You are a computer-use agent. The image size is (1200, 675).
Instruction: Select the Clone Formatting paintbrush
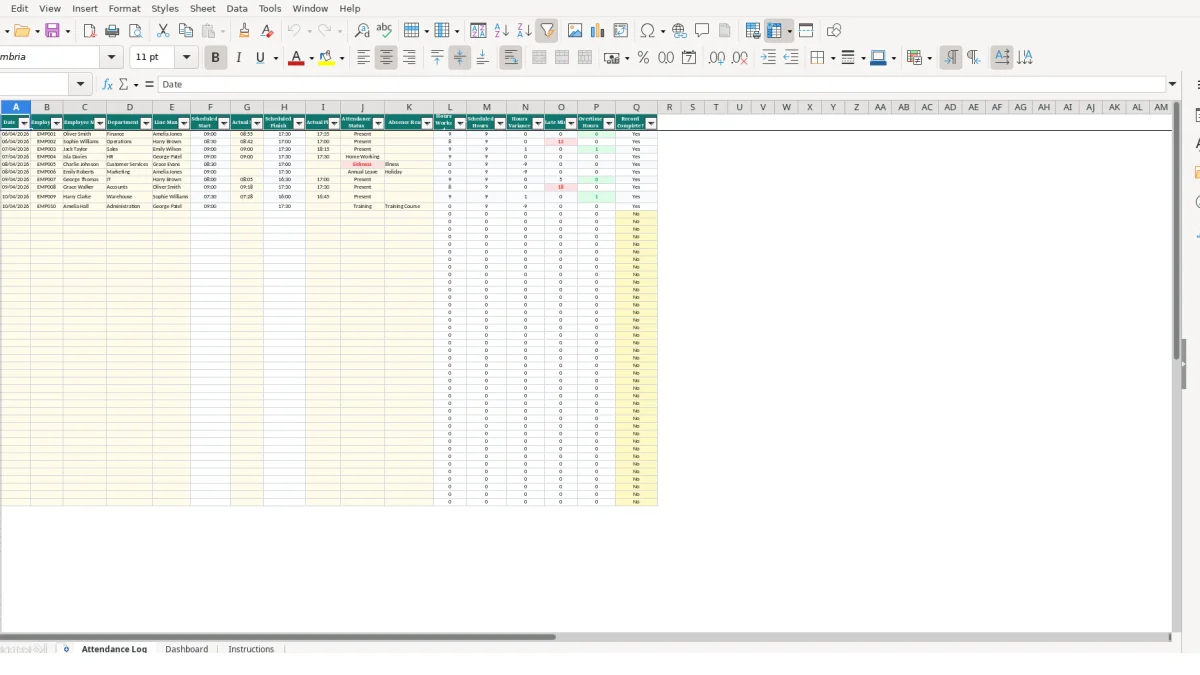click(x=244, y=31)
